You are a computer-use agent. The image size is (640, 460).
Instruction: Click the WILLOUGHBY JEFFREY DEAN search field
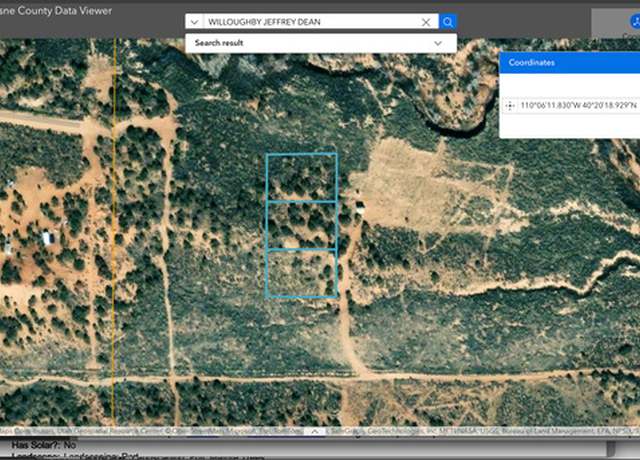tap(311, 22)
